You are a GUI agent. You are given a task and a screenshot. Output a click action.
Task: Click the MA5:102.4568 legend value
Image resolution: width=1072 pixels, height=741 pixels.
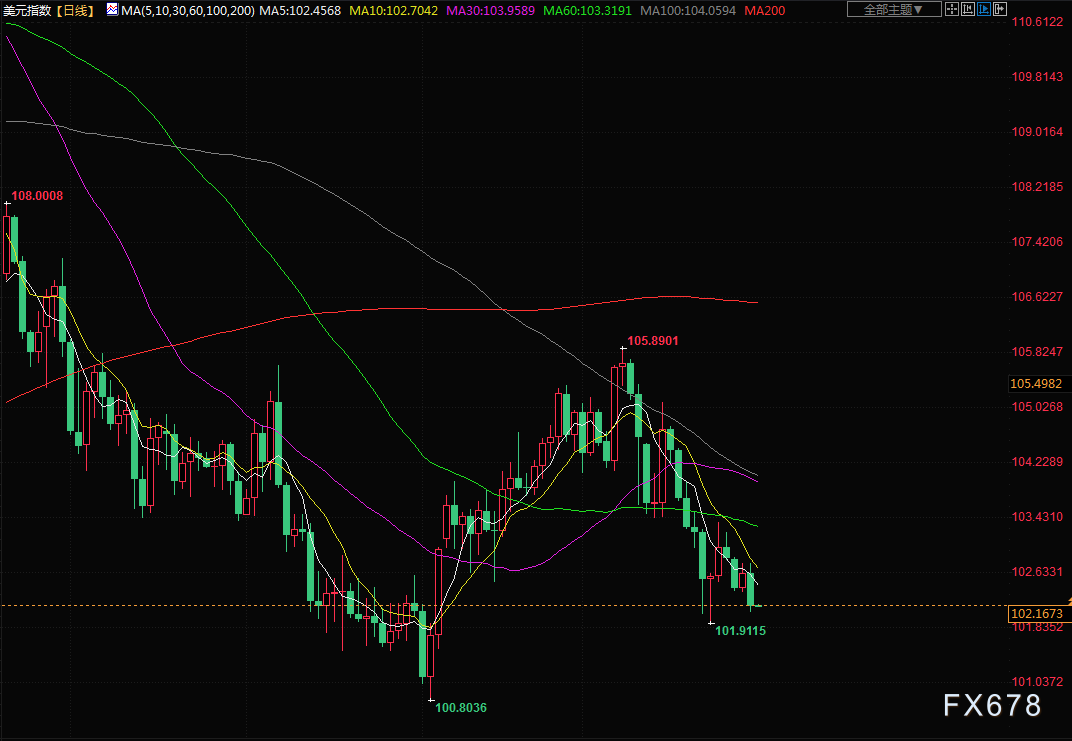click(300, 10)
